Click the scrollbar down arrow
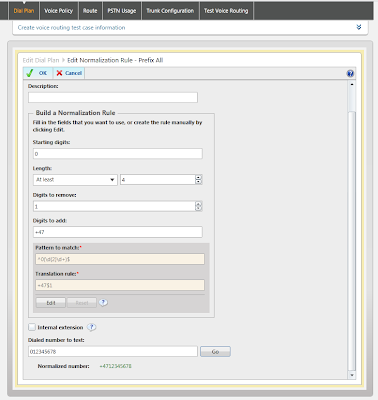This screenshot has height=400, width=378. pos(352,375)
